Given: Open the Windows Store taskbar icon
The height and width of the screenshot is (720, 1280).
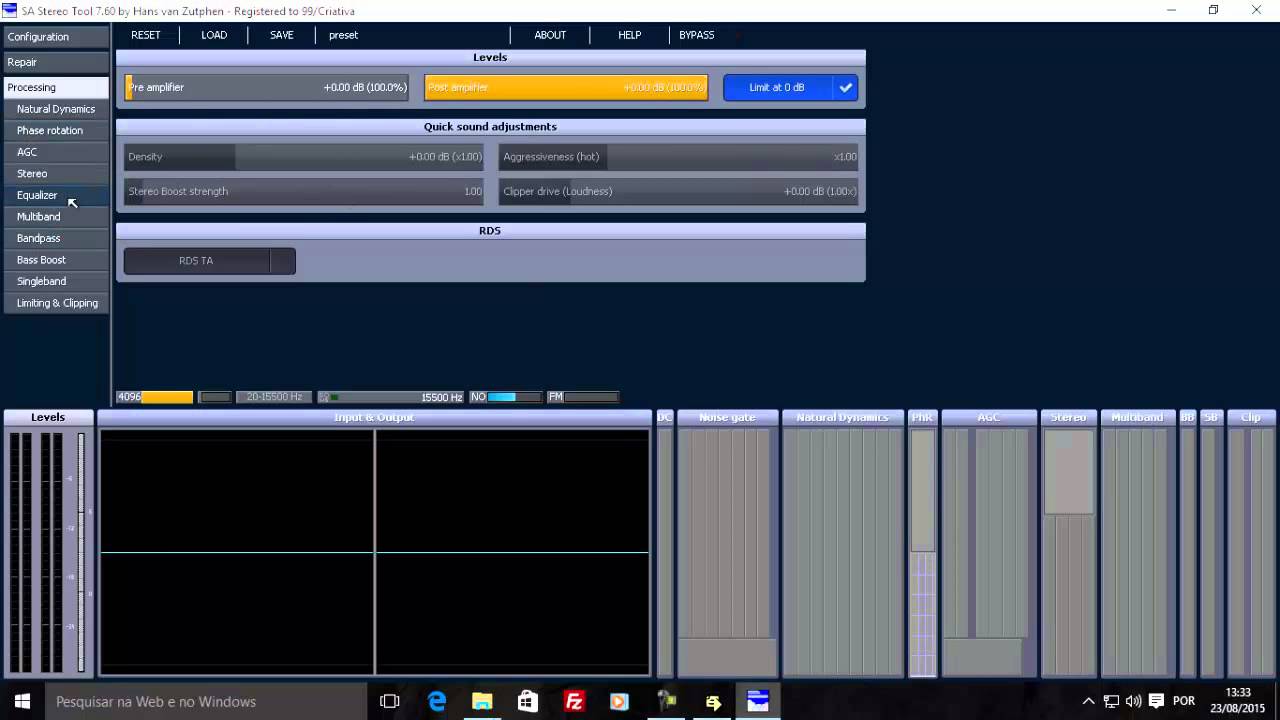Looking at the screenshot, I should click(528, 701).
